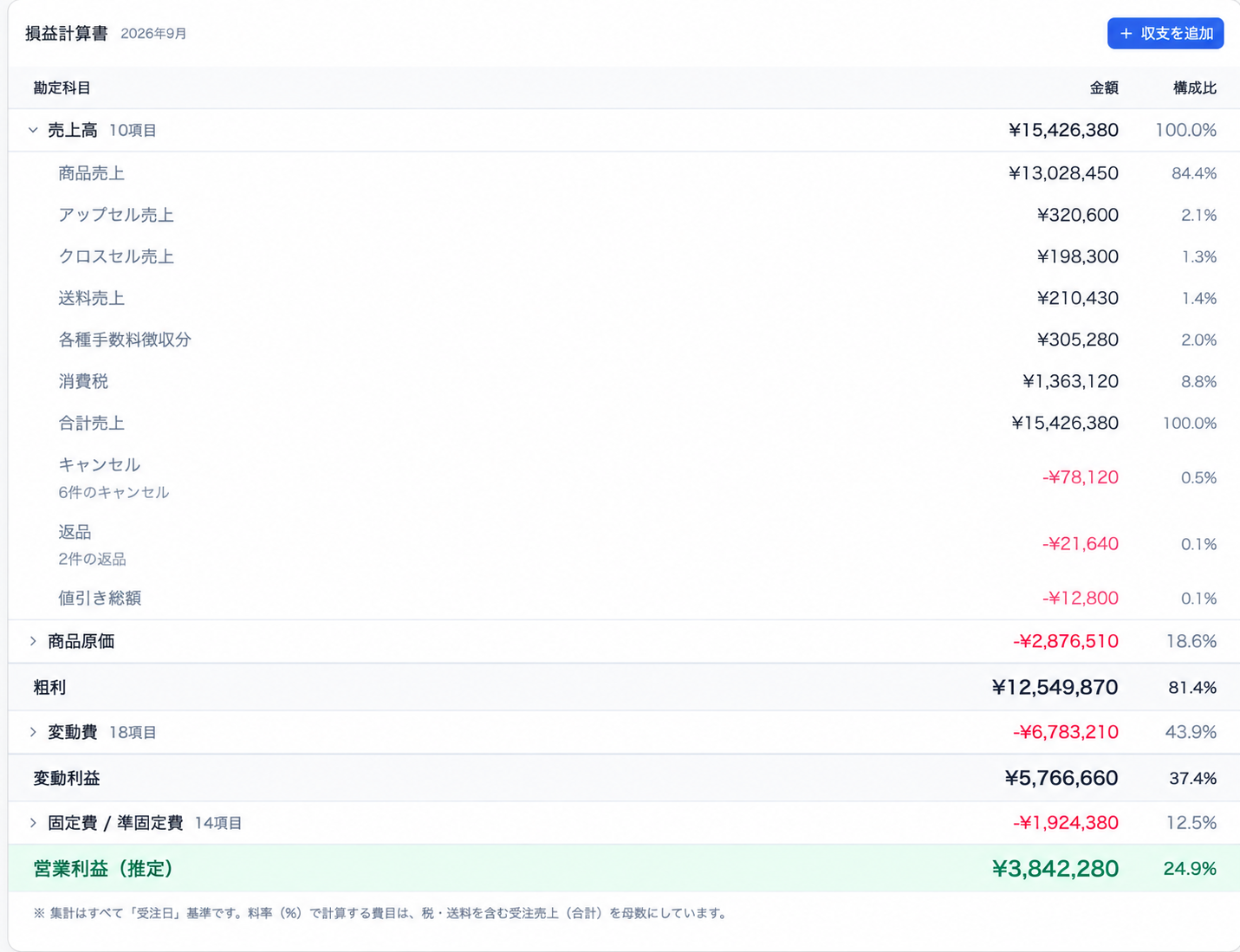Click the 固定費 / 準固定費 section title

(115, 822)
